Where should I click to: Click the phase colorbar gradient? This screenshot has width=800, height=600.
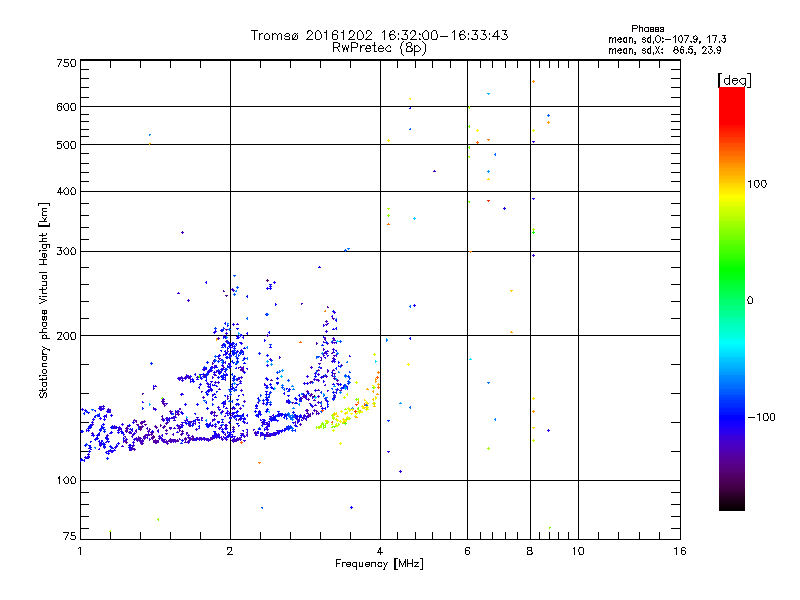pos(732,298)
